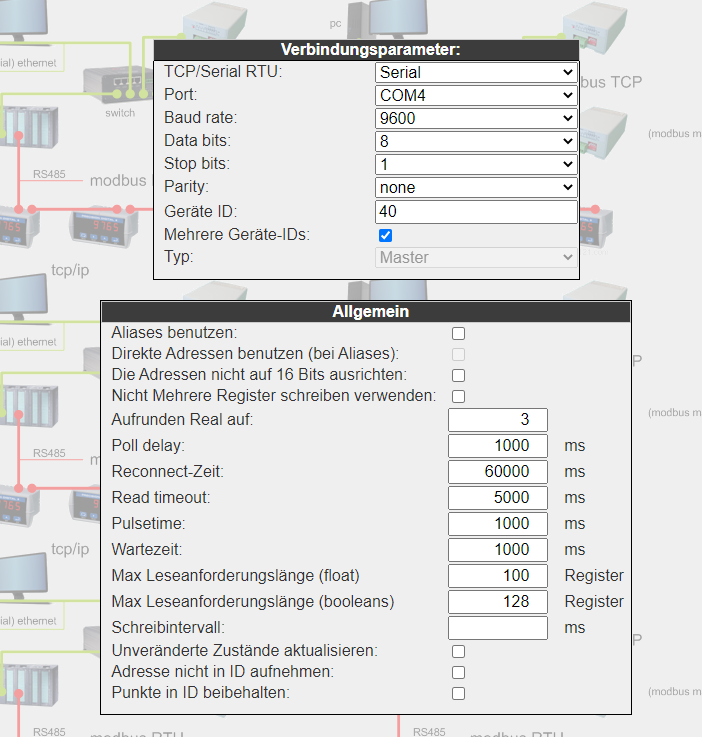Uncheck the Mehrere Geräte-IDs checkbox

[x=385, y=235]
